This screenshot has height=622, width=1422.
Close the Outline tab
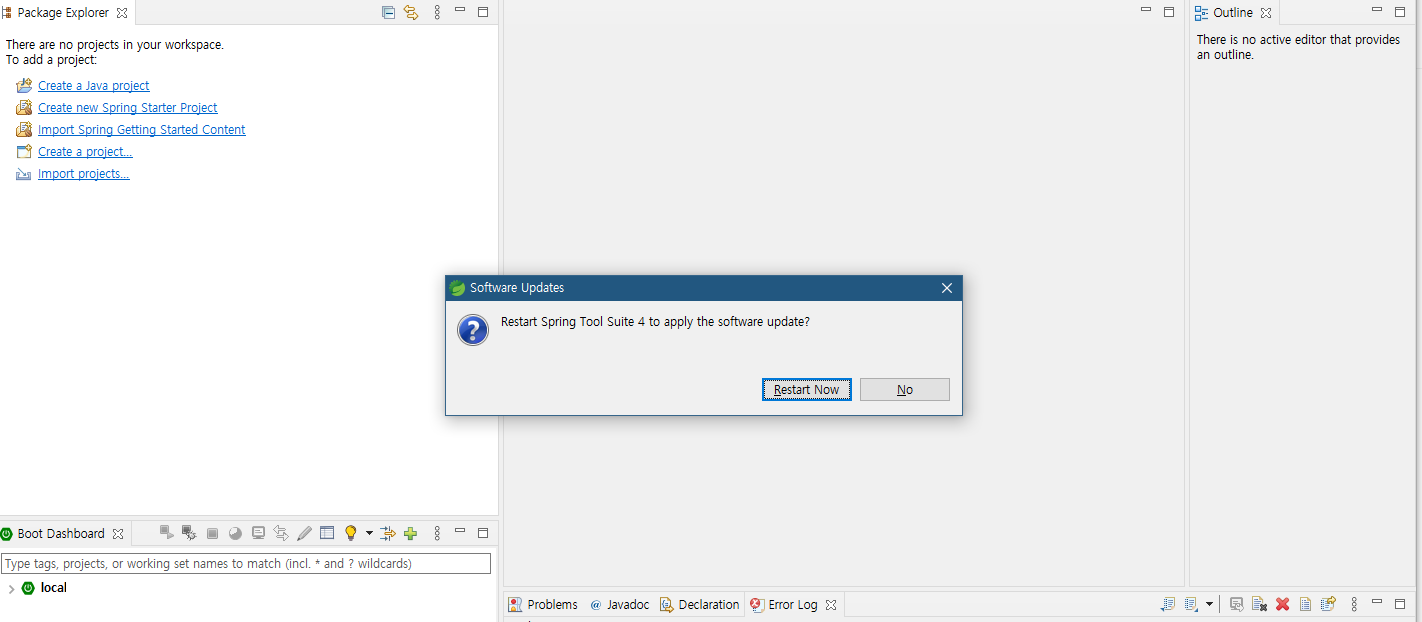(1266, 13)
